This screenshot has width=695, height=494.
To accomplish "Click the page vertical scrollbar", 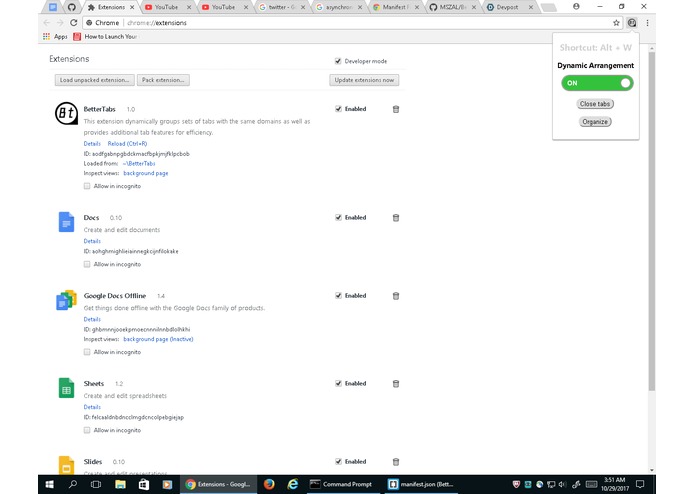I will click(651, 222).
